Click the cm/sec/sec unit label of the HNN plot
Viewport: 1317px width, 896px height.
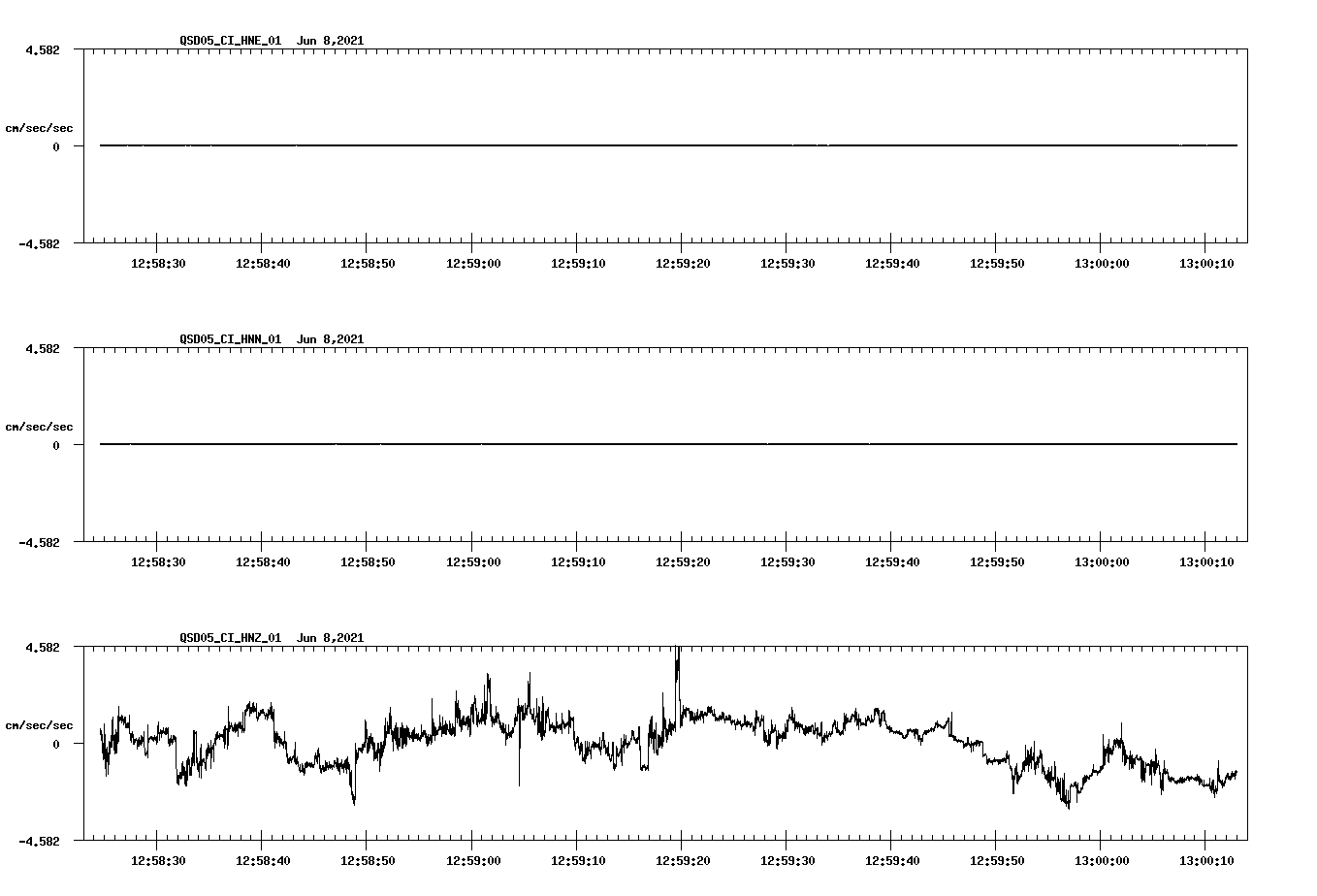39,427
